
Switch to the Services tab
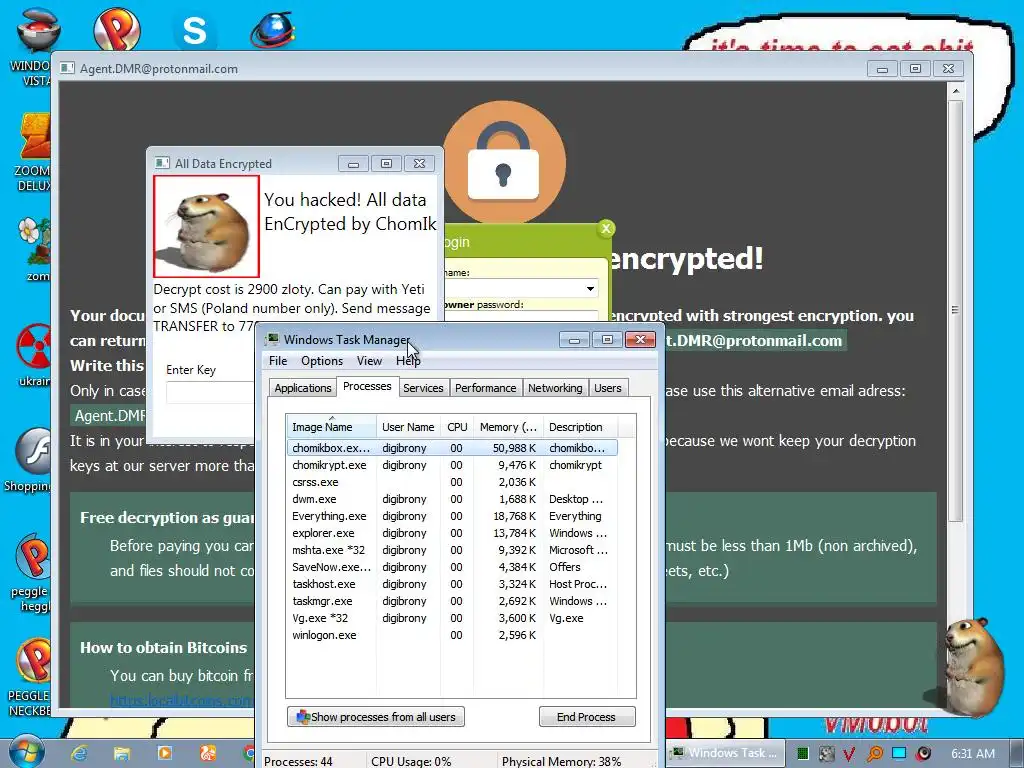423,388
